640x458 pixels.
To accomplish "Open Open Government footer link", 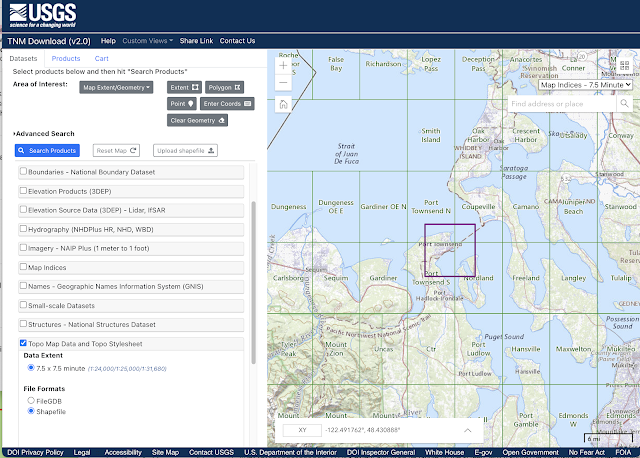I will [530, 452].
